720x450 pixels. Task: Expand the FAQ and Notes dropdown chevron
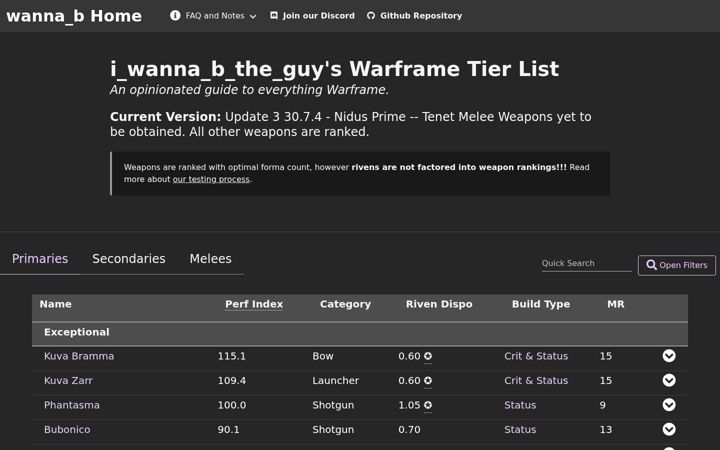tap(253, 17)
